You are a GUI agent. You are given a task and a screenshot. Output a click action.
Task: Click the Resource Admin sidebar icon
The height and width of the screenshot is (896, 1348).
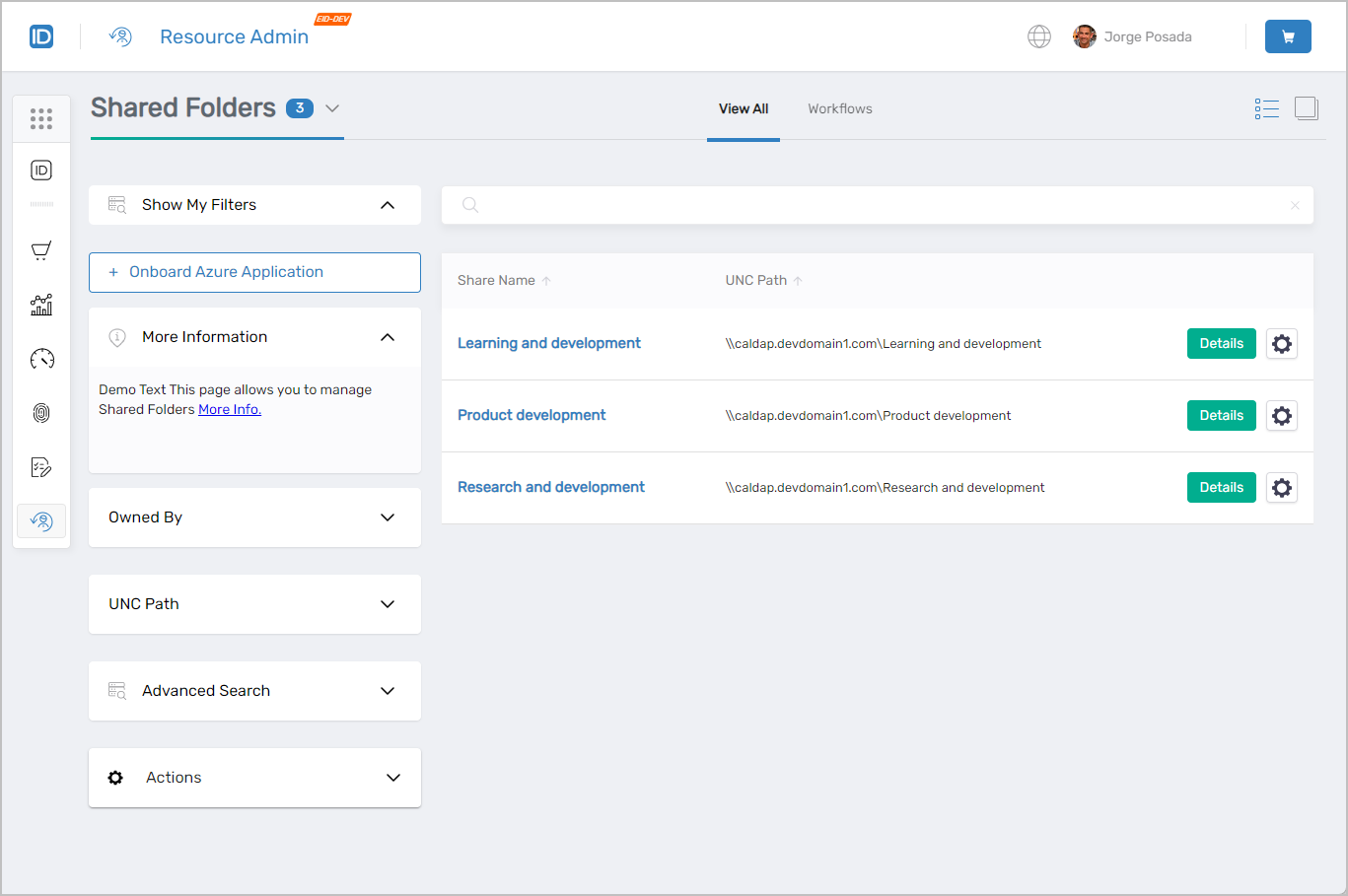click(40, 520)
